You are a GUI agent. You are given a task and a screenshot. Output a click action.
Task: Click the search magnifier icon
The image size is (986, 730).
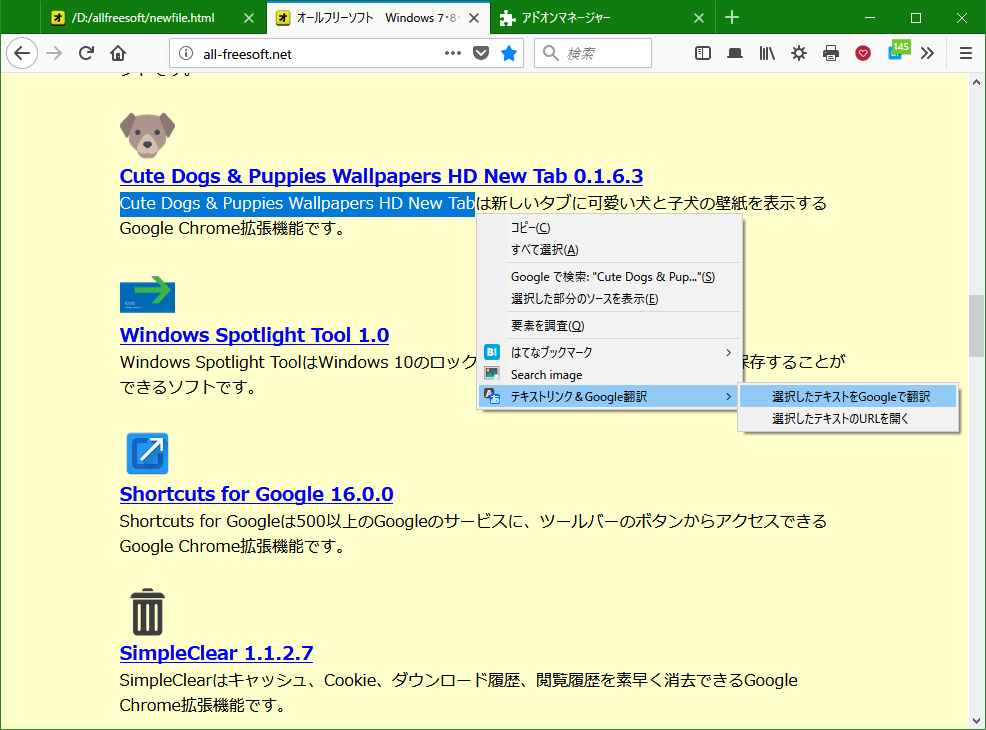(x=550, y=53)
